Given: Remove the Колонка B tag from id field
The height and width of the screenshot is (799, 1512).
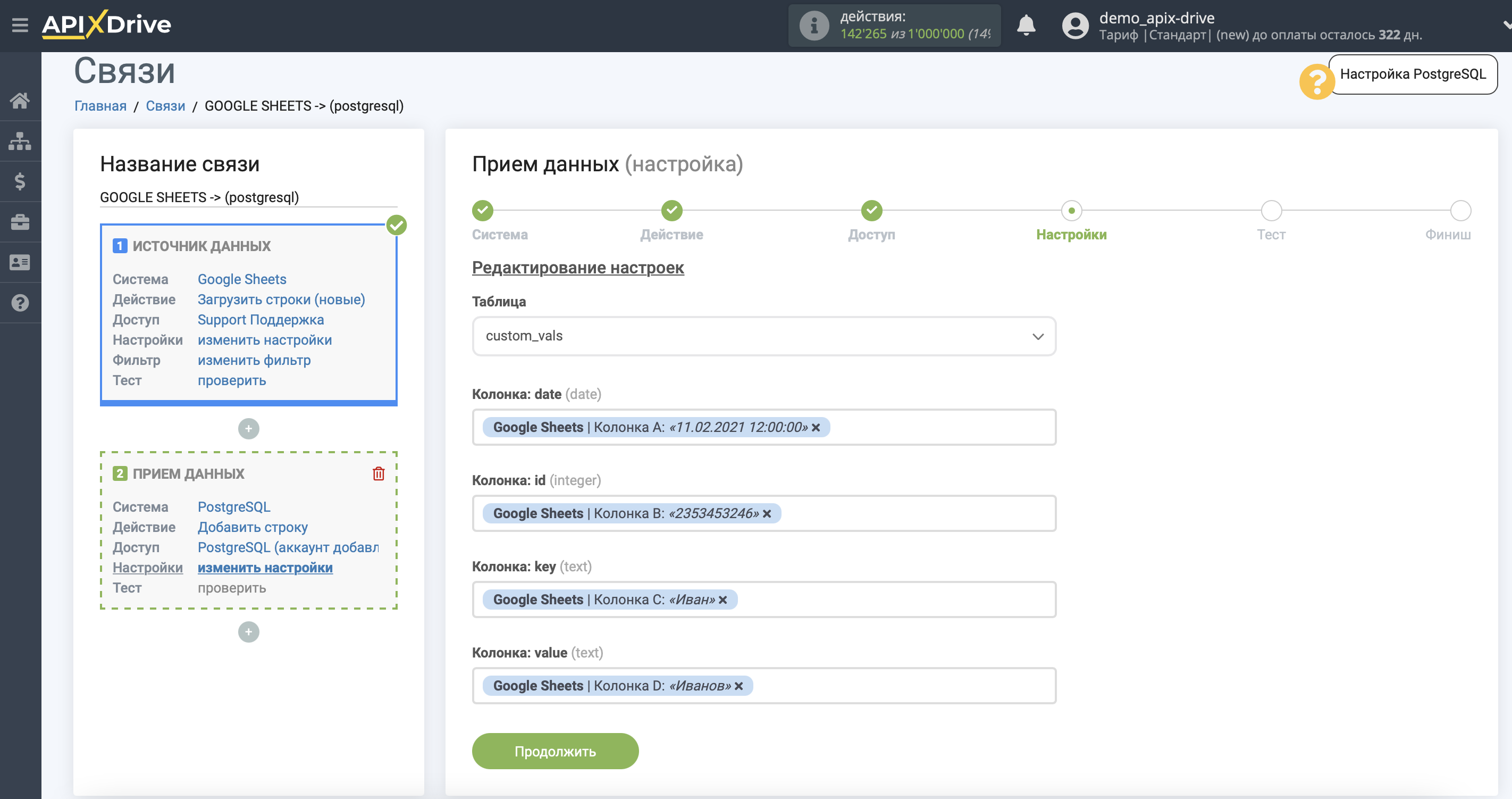Looking at the screenshot, I should point(767,514).
